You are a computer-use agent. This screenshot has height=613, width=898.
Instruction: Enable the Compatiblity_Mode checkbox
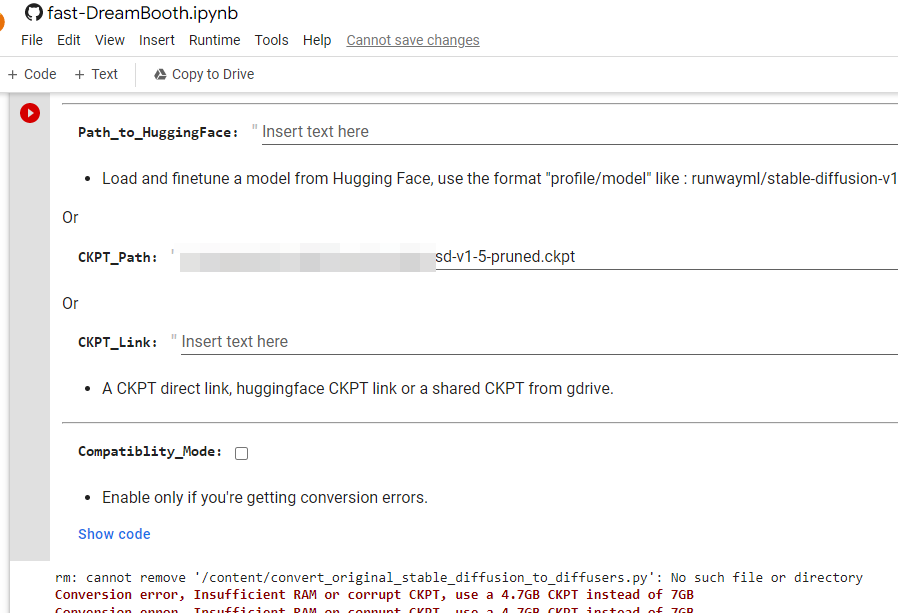241,453
